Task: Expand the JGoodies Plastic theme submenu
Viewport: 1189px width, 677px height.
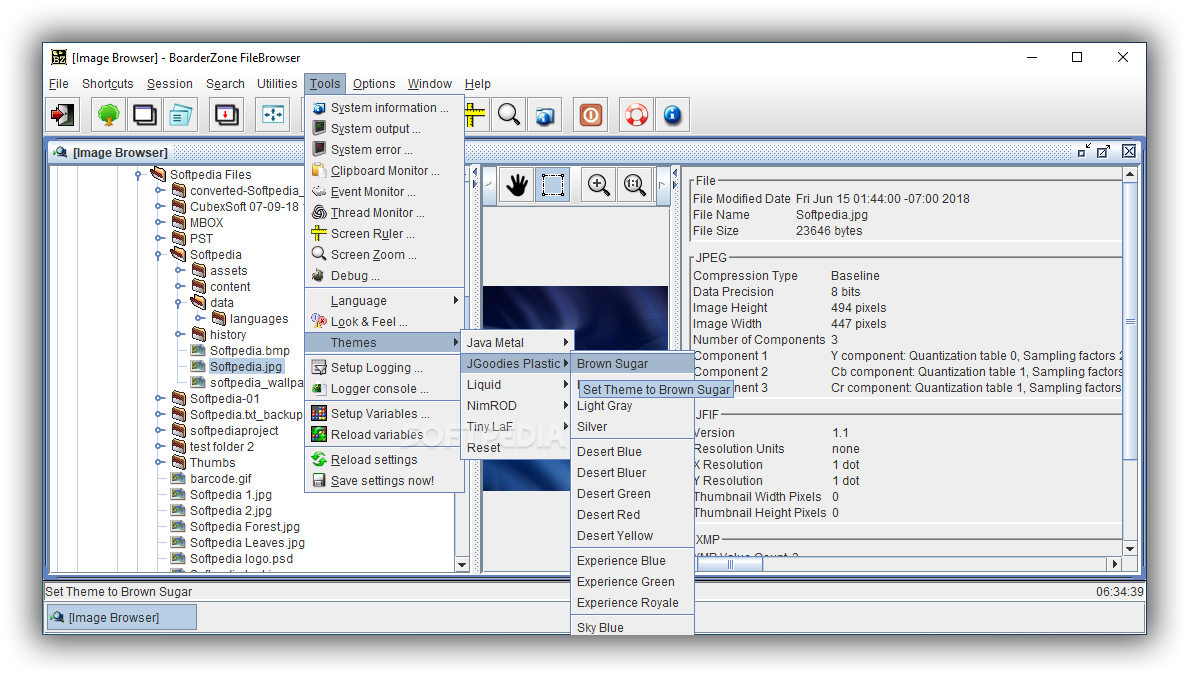Action: coord(517,364)
